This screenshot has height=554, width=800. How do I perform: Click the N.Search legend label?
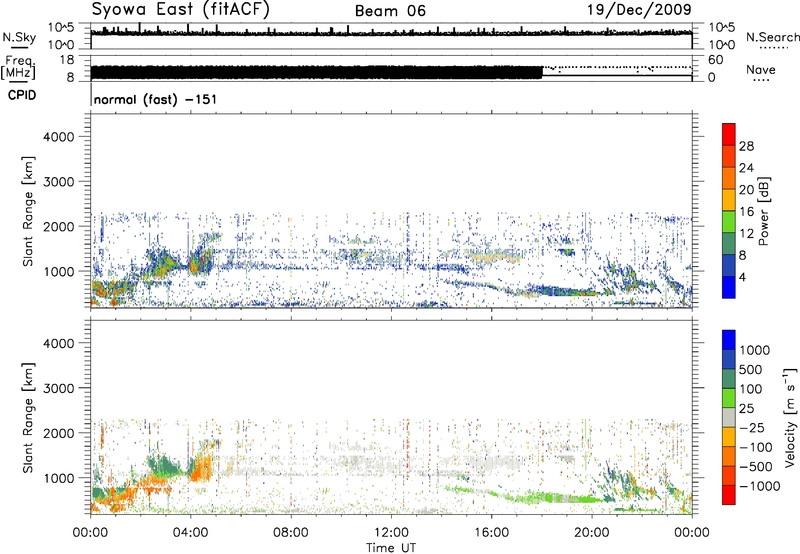click(x=772, y=37)
